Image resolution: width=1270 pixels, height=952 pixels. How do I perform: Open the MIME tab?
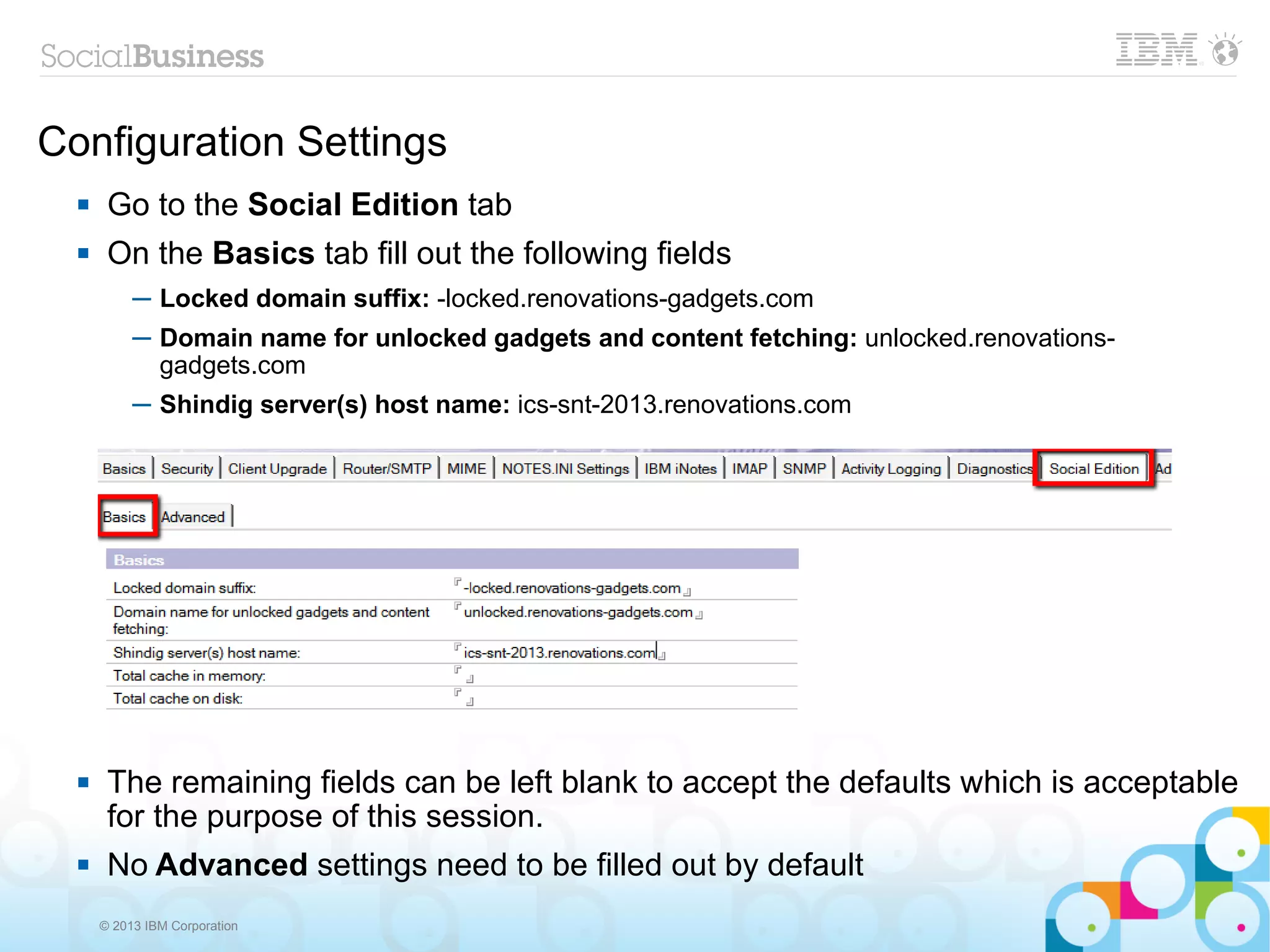point(466,469)
